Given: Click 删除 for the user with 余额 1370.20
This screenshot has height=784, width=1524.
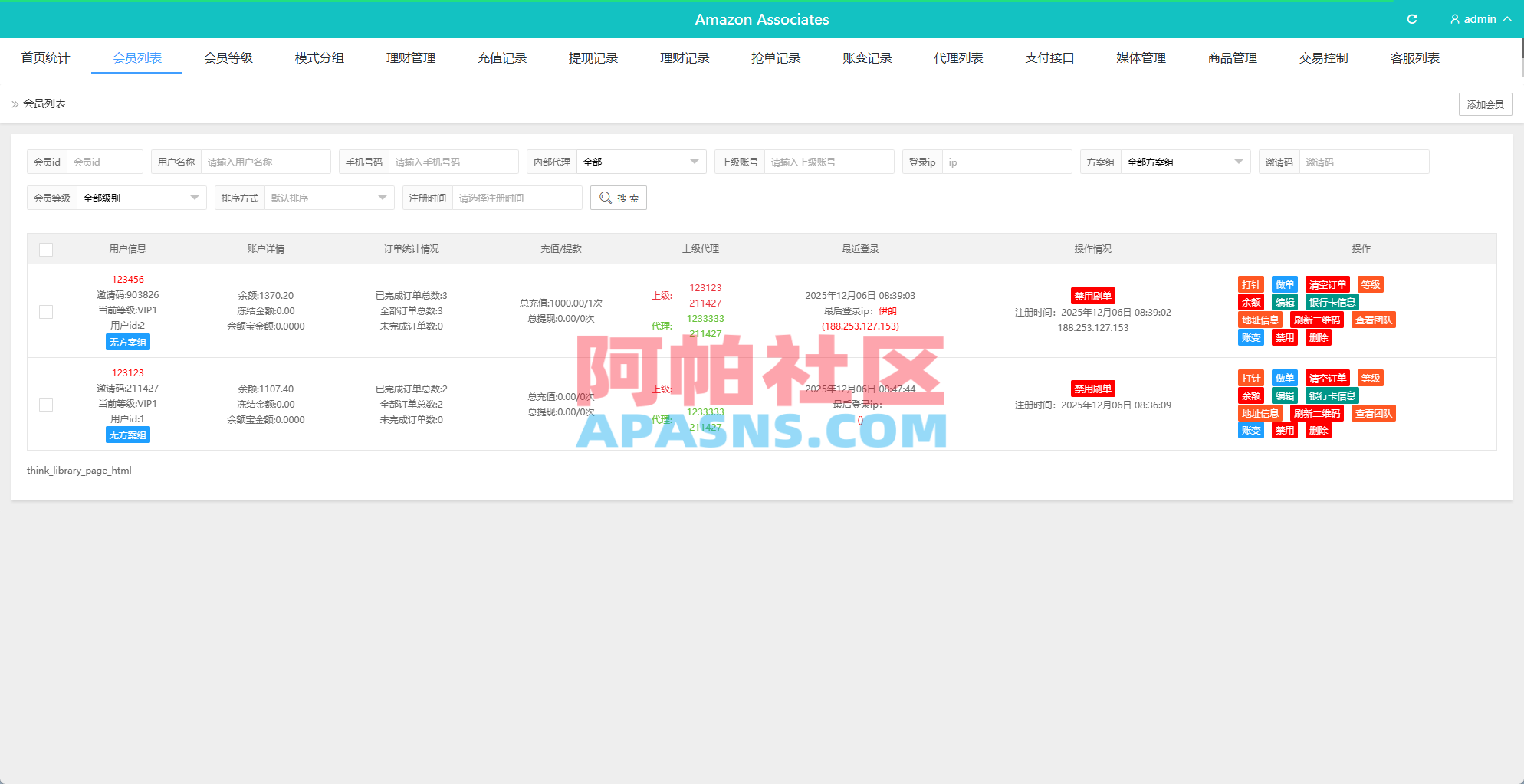Looking at the screenshot, I should point(1319,338).
